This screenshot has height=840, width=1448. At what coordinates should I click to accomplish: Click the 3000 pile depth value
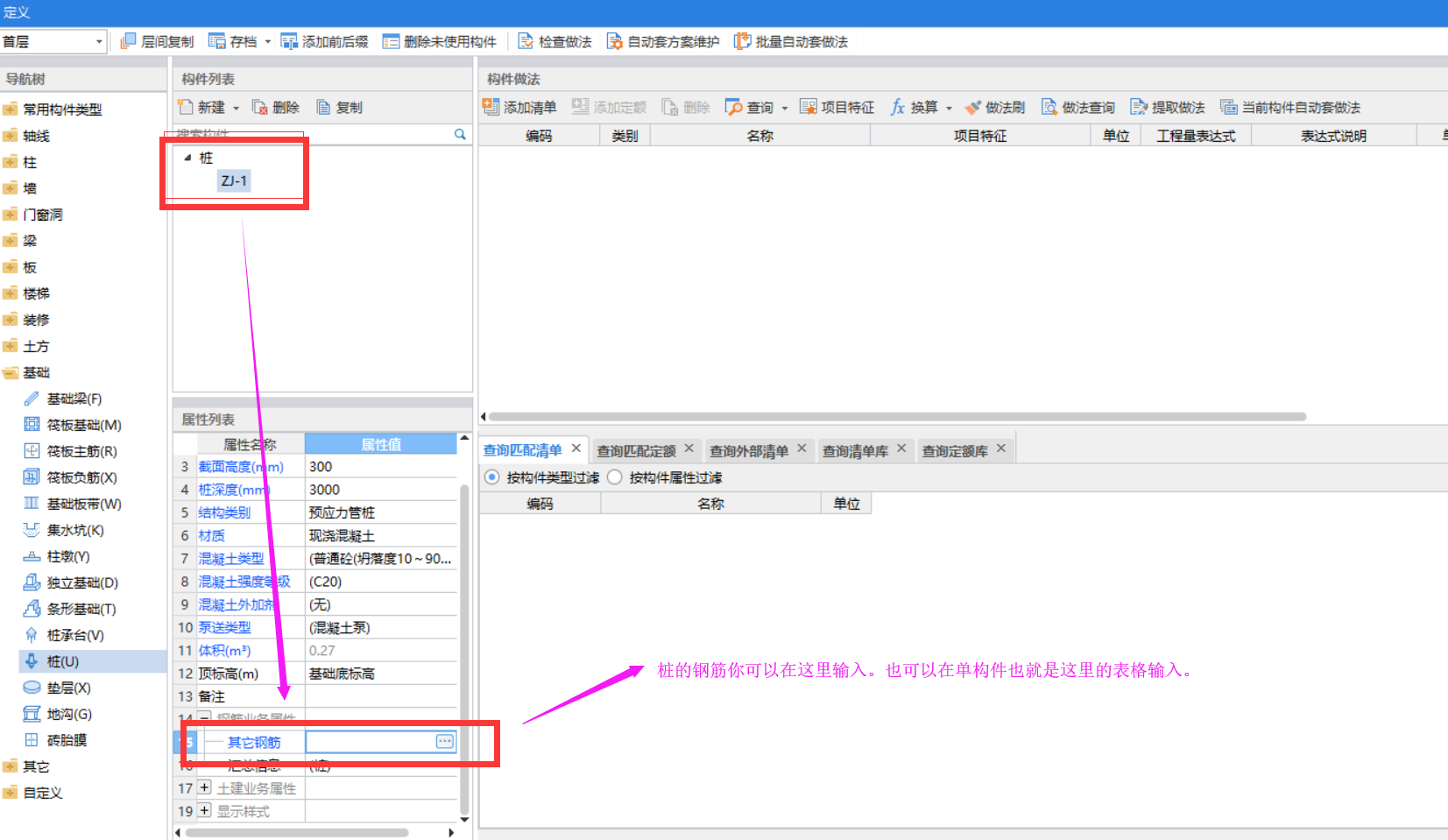324,490
